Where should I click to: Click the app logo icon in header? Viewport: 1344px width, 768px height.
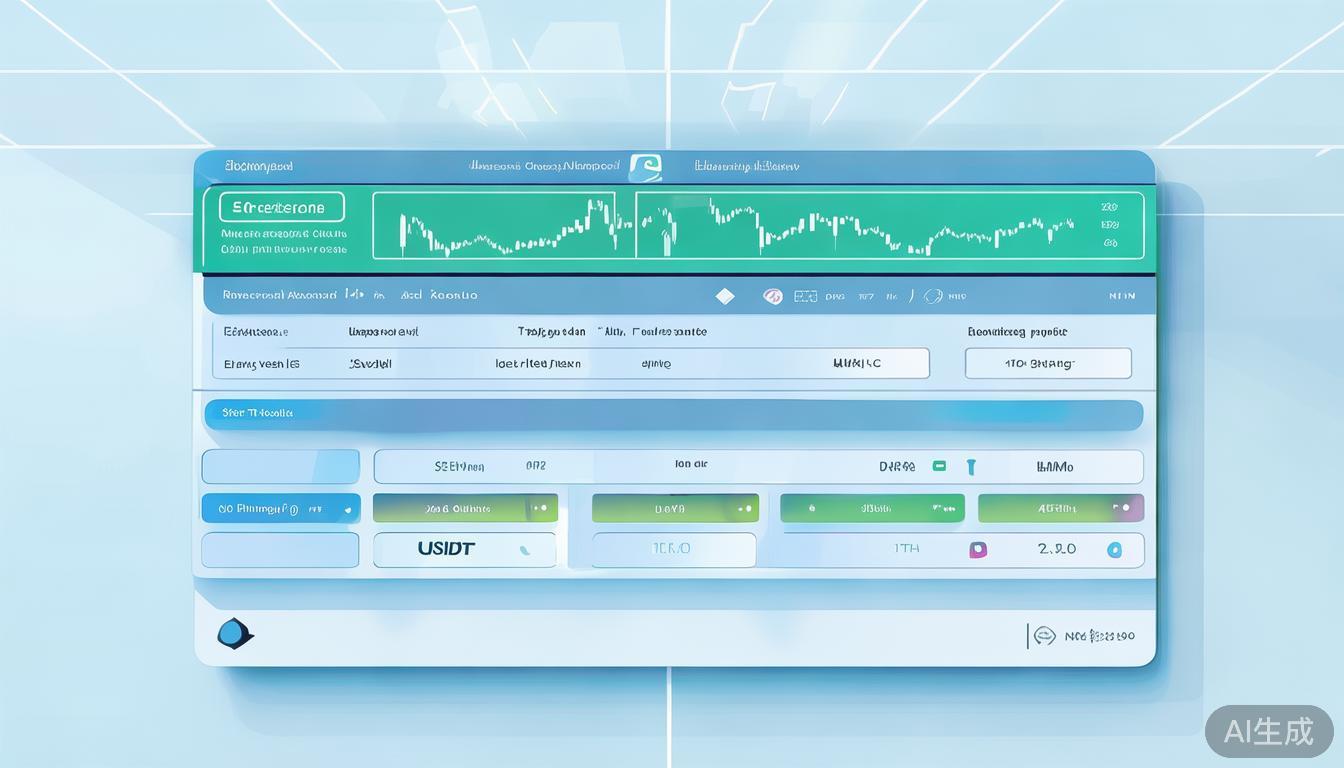(645, 167)
